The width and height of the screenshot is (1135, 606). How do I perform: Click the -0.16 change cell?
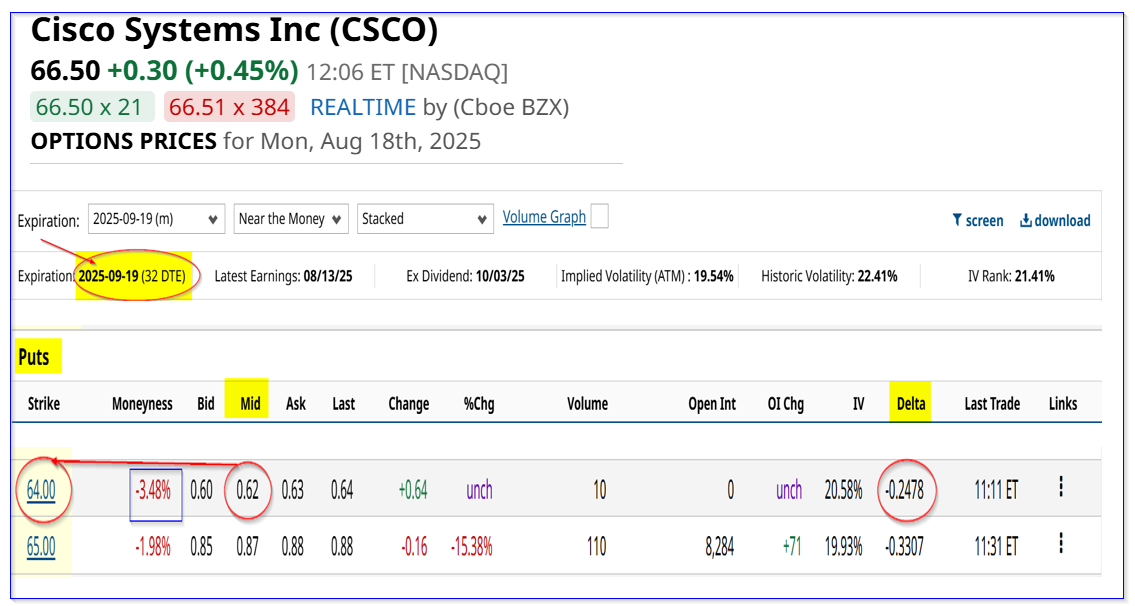click(x=414, y=547)
